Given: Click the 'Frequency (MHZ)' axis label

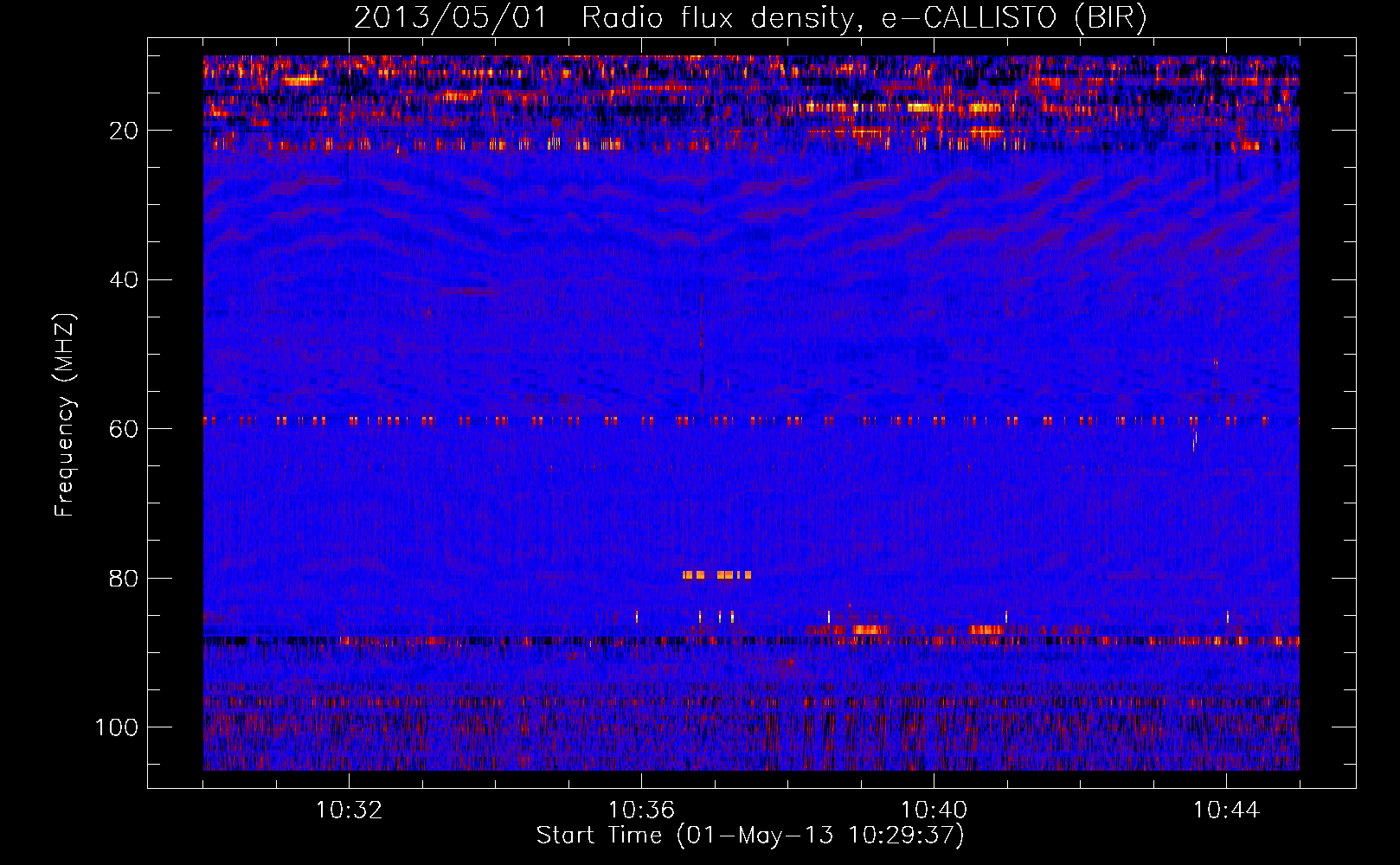Looking at the screenshot, I should pos(65,414).
